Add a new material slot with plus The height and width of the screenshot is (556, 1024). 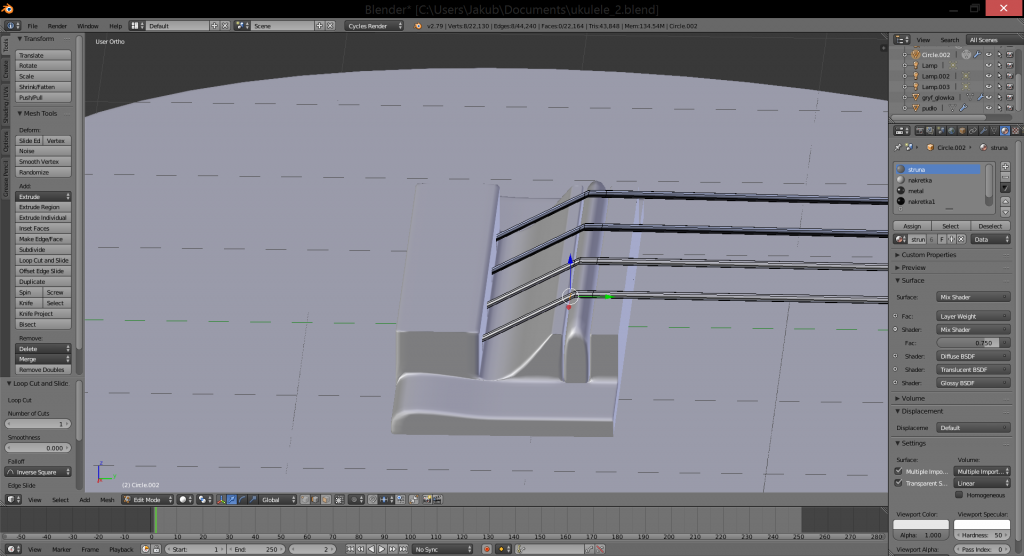[x=1006, y=167]
